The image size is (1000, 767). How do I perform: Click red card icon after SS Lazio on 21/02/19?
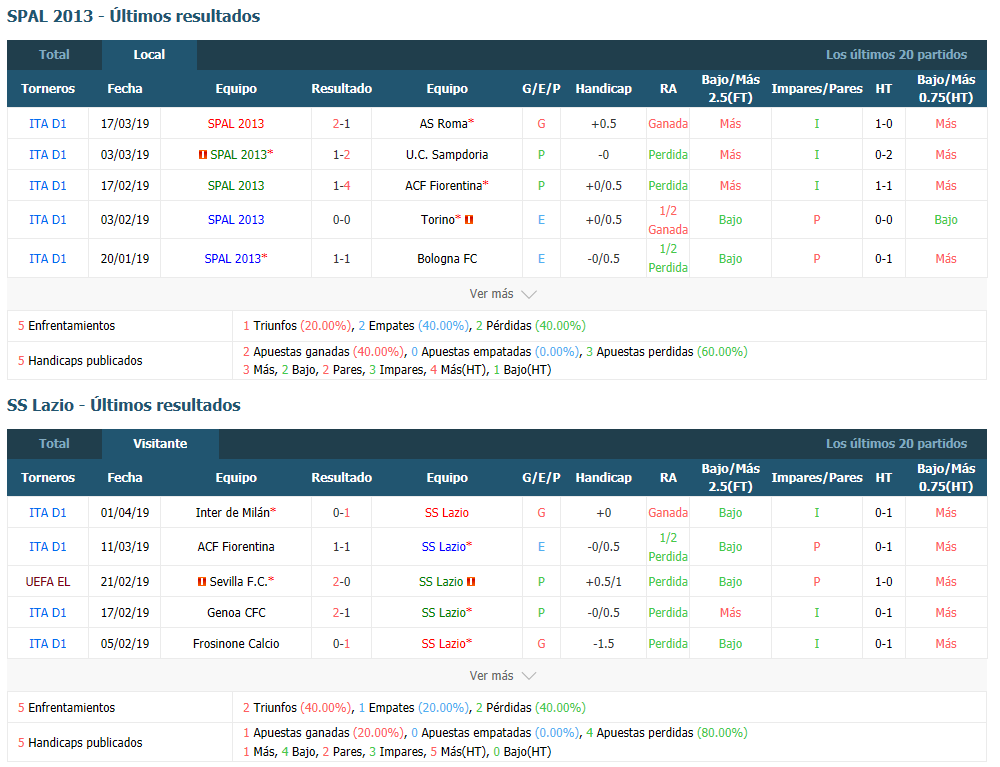pyautogui.click(x=471, y=582)
